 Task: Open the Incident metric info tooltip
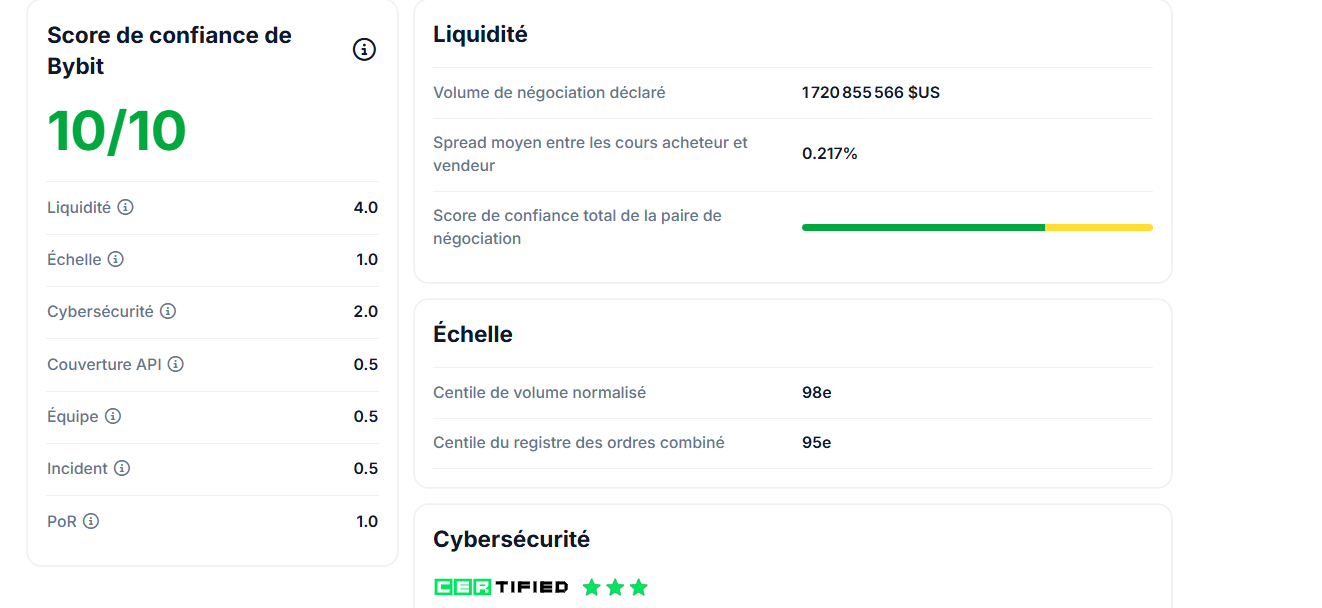(x=121, y=469)
